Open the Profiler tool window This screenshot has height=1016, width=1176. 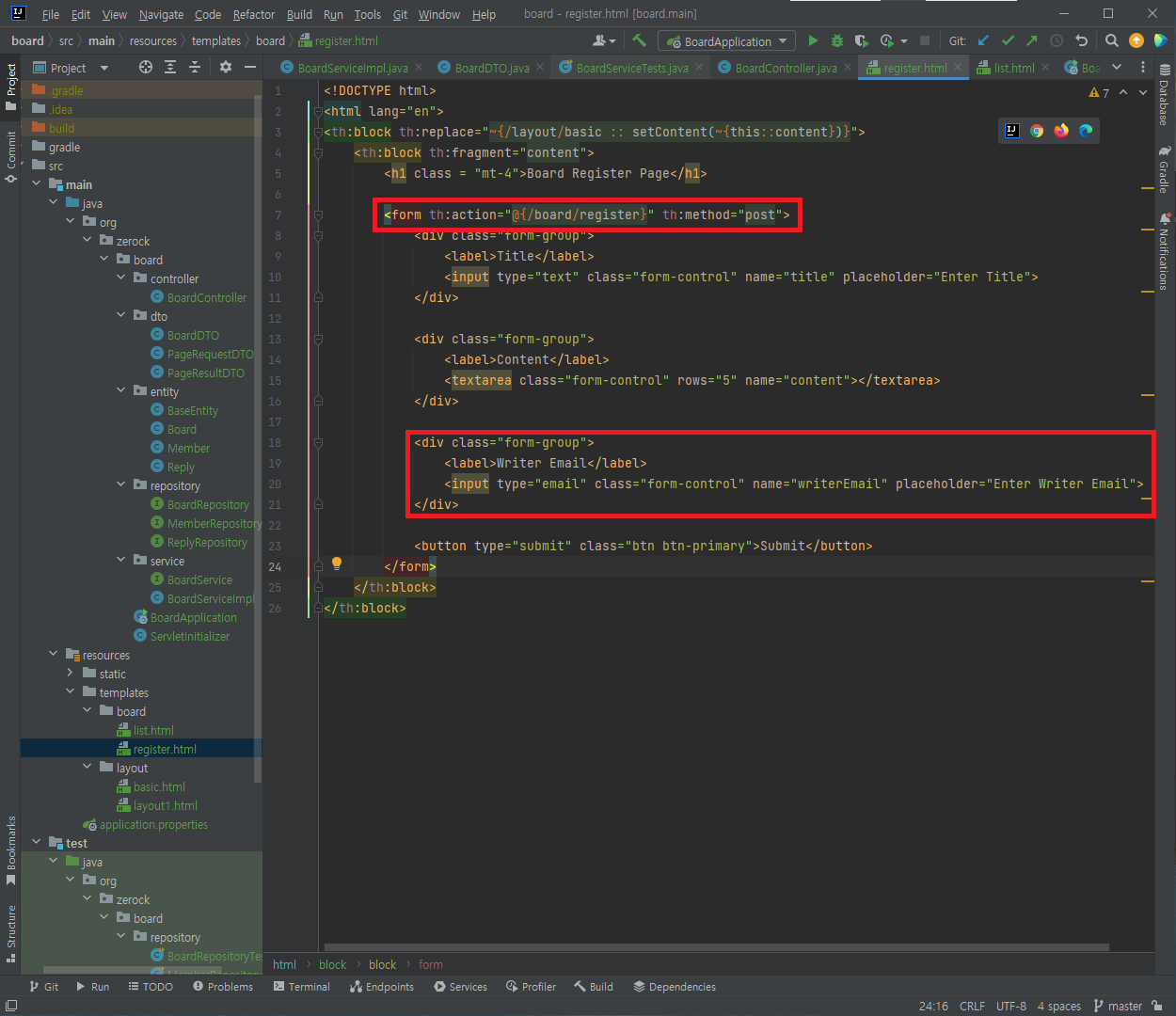tap(531, 987)
